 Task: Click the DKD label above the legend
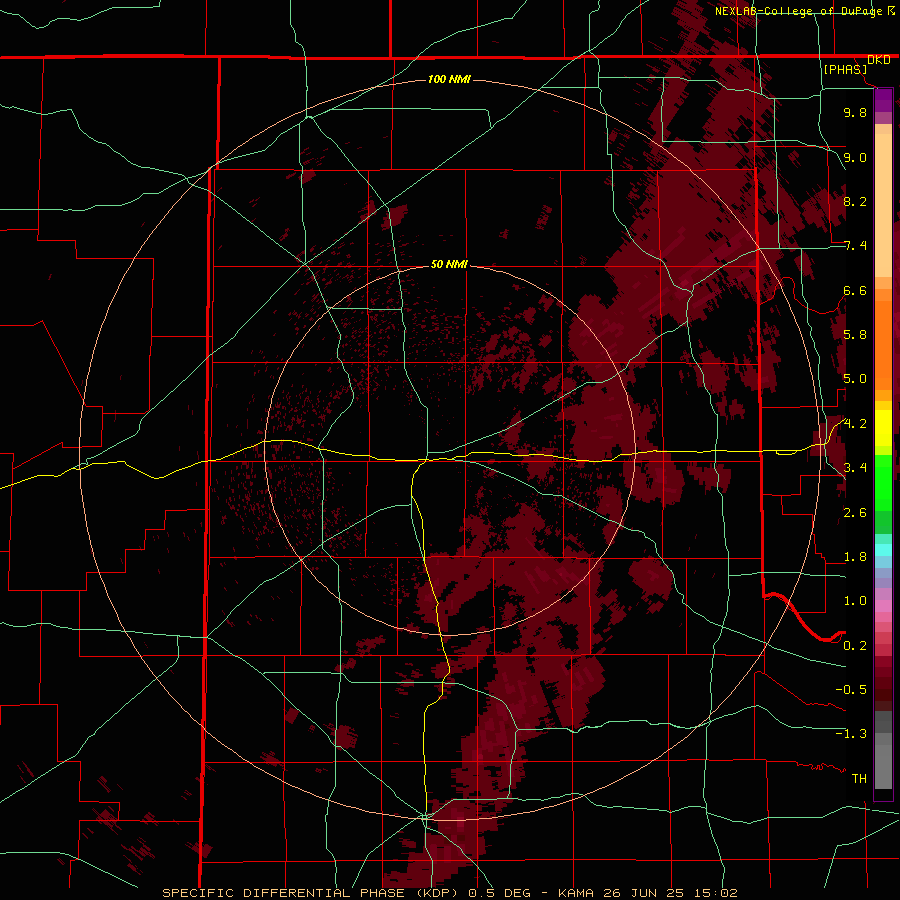click(879, 60)
